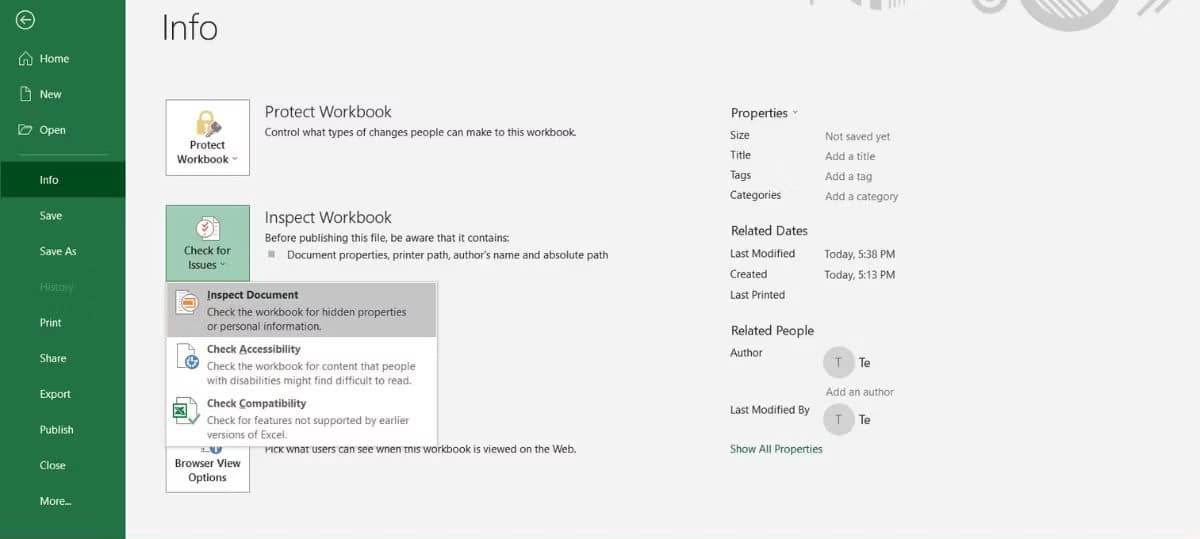Click the 'Document properties, printer path' text
This screenshot has width=1200, height=539.
pyautogui.click(x=447, y=255)
